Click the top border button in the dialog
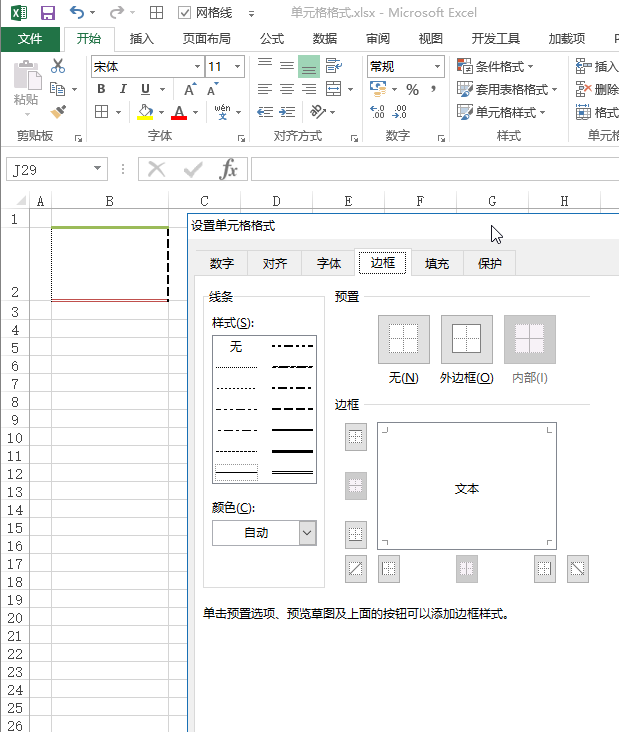The width and height of the screenshot is (619, 732). click(356, 437)
